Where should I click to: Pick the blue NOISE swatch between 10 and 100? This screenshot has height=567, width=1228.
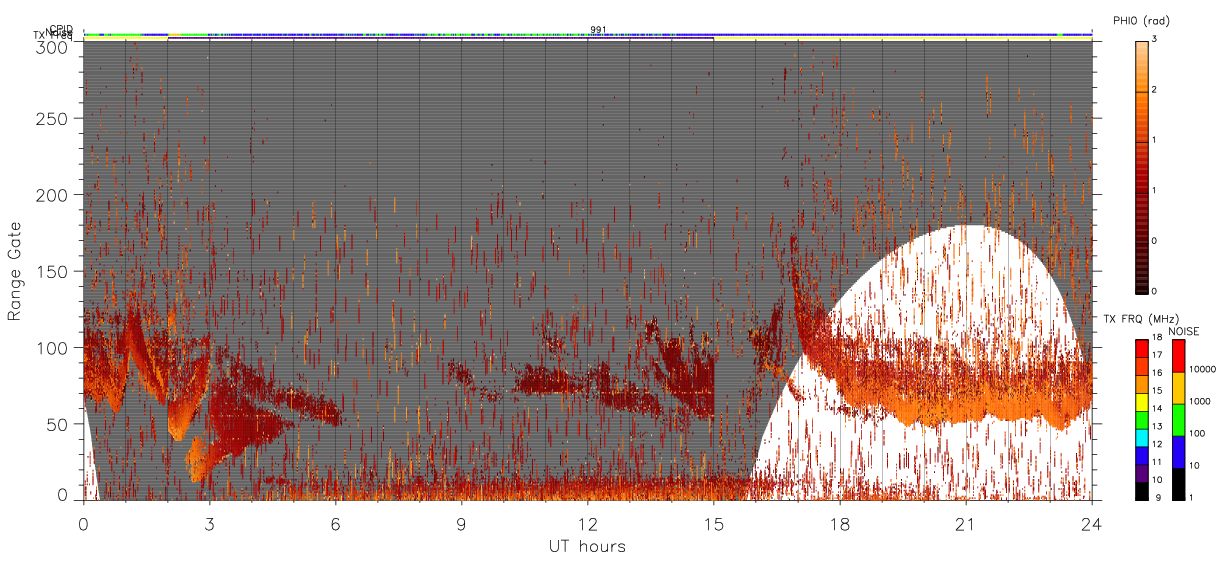click(x=1179, y=451)
